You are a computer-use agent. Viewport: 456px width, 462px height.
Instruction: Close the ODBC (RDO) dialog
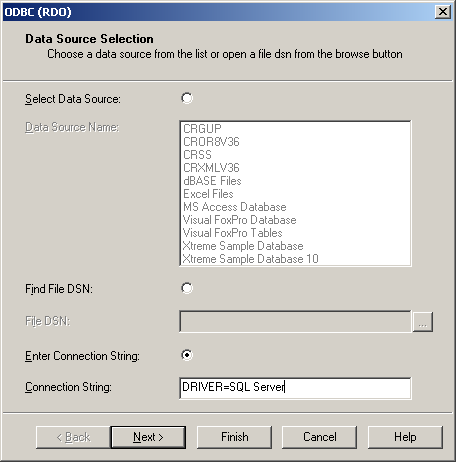pos(443,12)
